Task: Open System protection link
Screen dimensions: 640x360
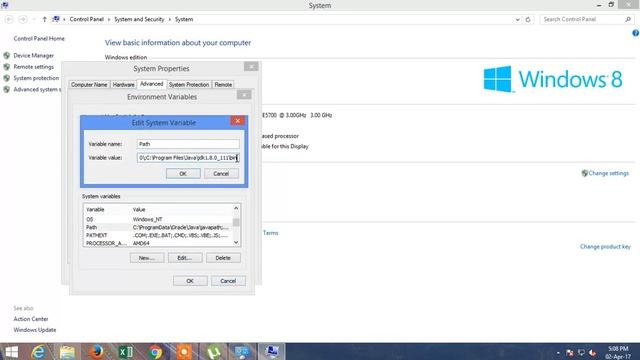Action: tap(36, 78)
